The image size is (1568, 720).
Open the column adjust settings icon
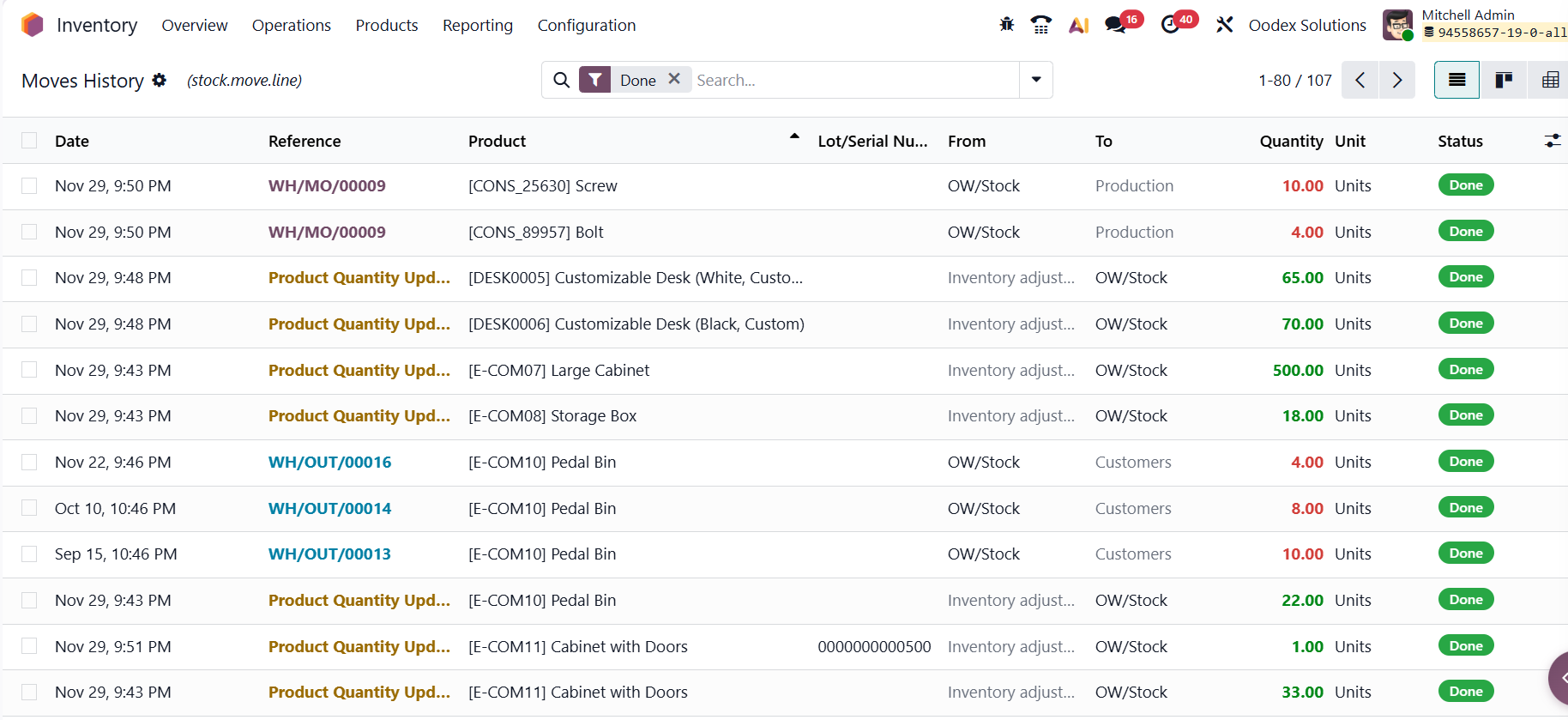[1552, 141]
